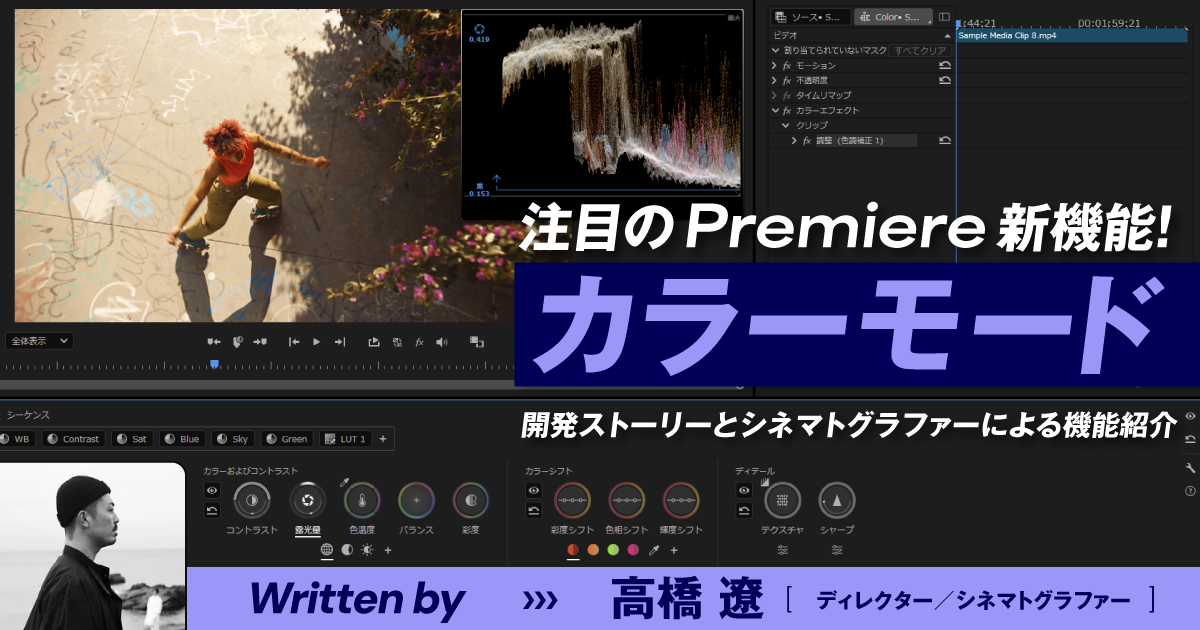Select the sun highlights range icon
Viewport: 1200px width, 630px height.
[x=367, y=550]
